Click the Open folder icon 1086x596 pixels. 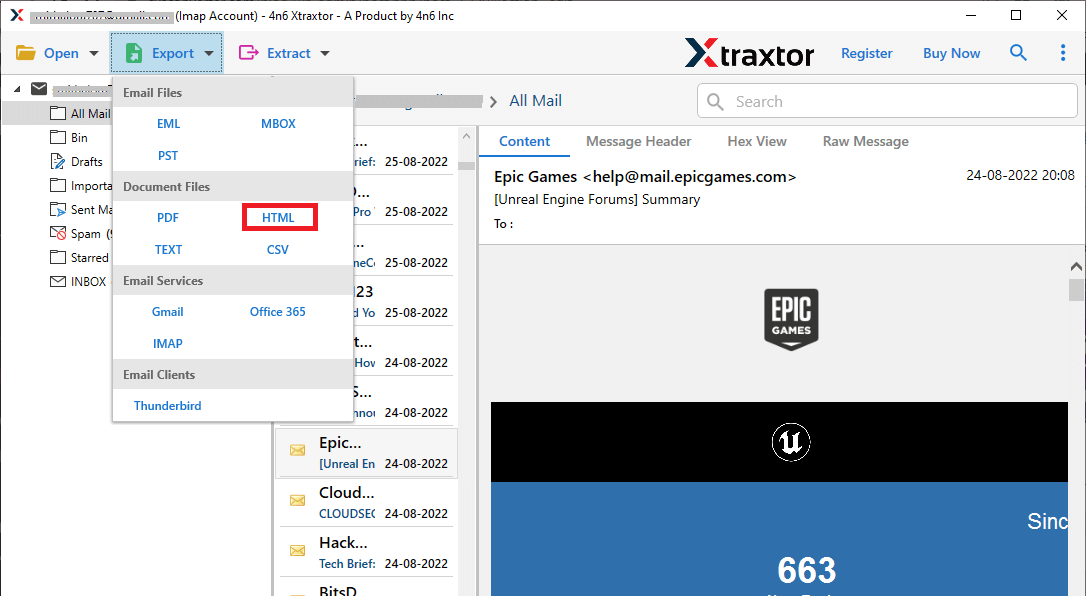point(24,52)
